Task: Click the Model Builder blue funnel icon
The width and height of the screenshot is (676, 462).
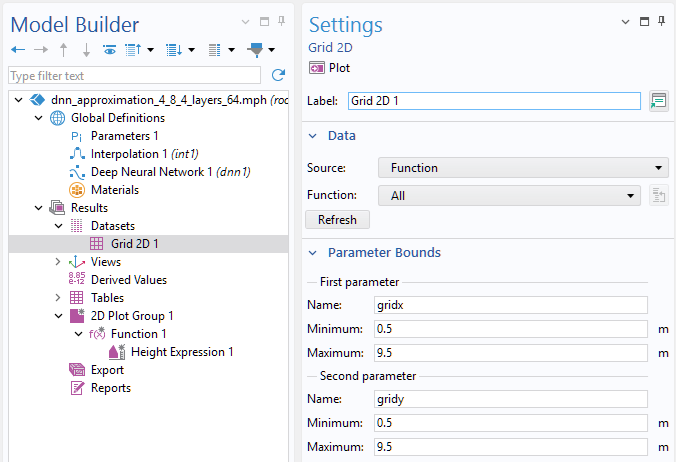Action: coord(255,50)
